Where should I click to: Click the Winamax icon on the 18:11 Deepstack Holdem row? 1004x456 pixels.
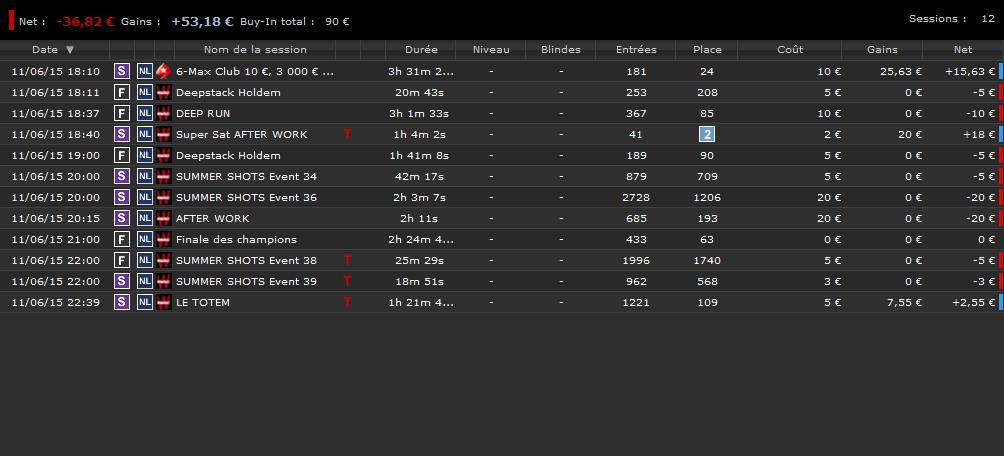click(x=164, y=92)
